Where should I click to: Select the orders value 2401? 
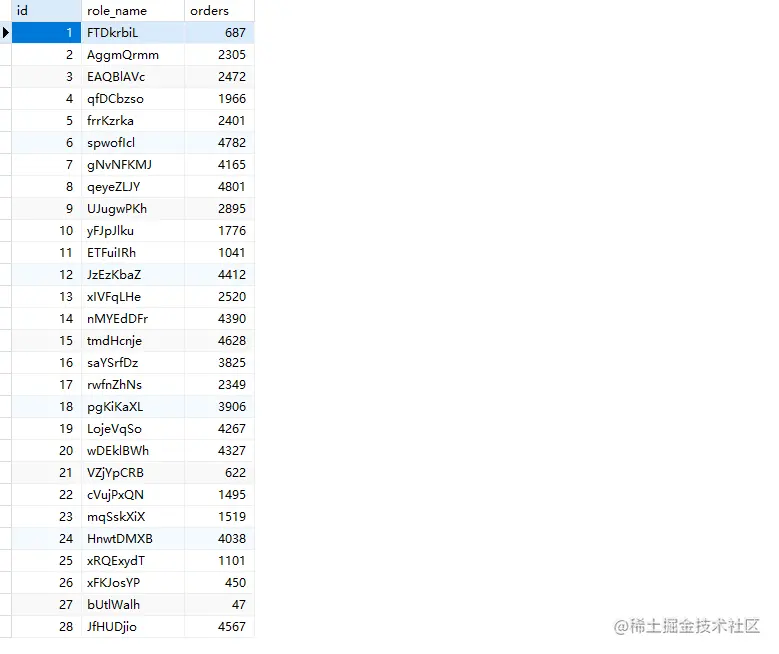click(219, 121)
